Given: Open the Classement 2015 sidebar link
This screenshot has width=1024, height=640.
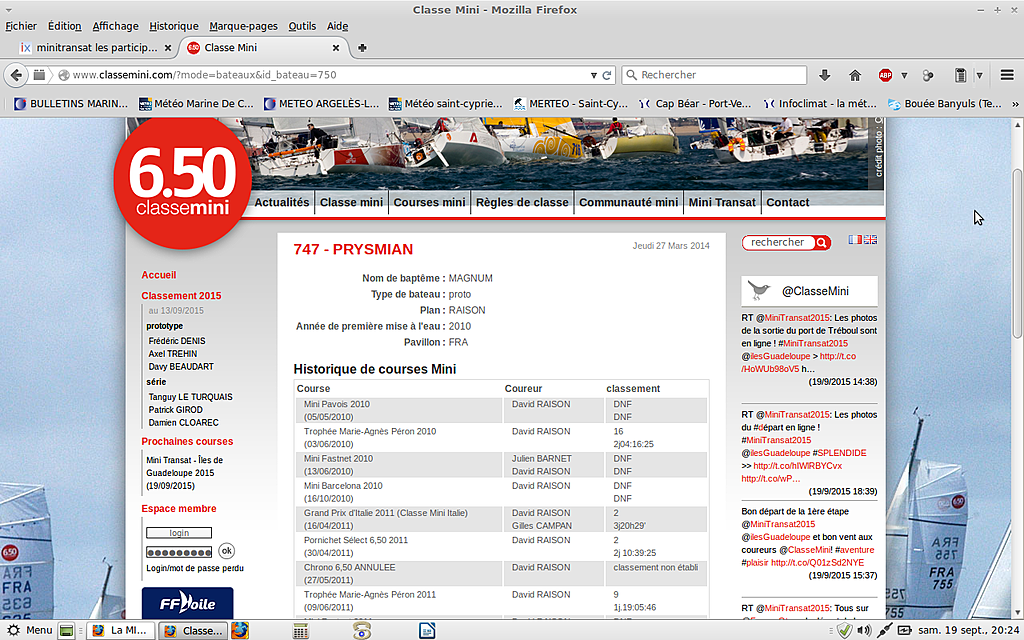Looking at the screenshot, I should pyautogui.click(x=181, y=296).
